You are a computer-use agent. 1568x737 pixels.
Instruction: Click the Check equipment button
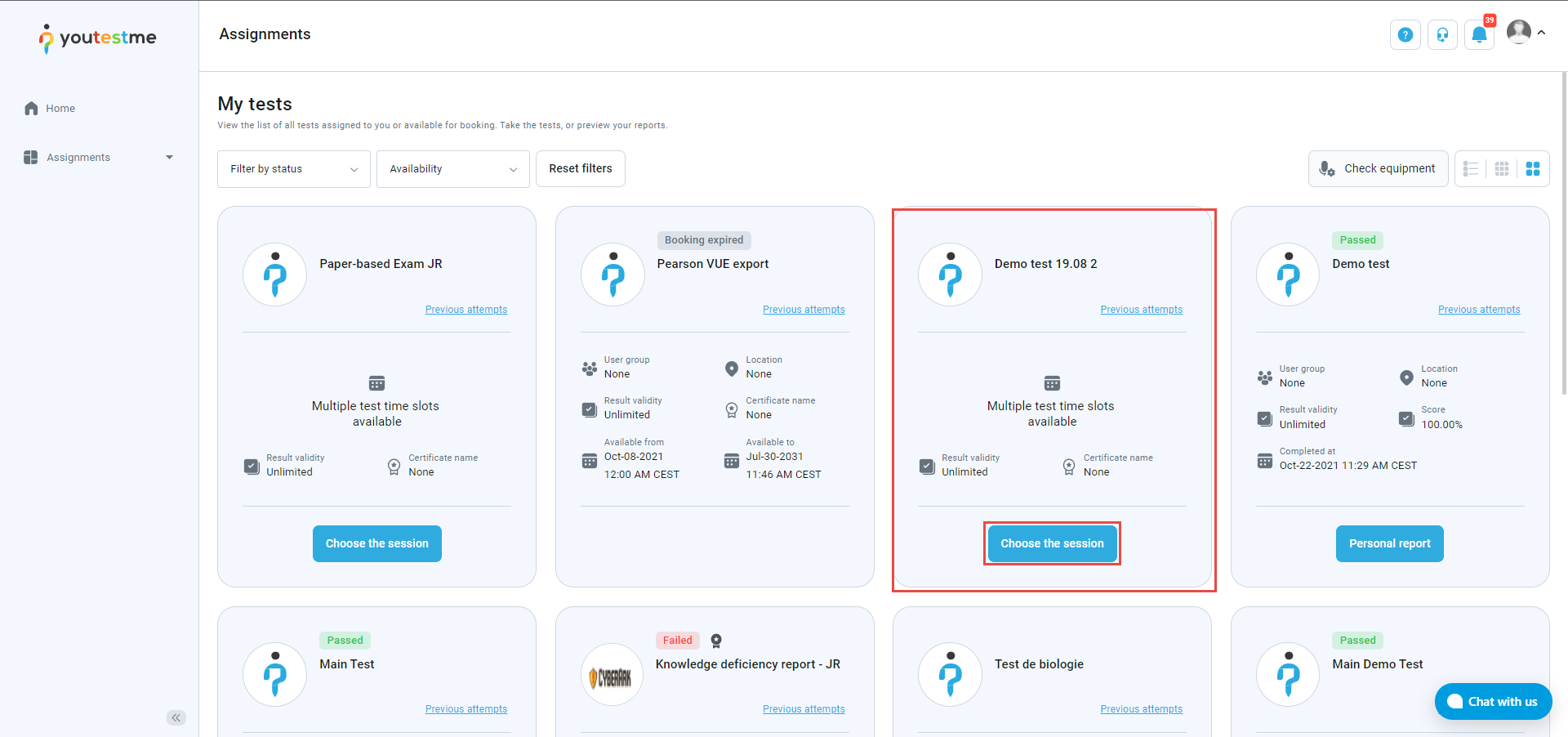pyautogui.click(x=1378, y=169)
